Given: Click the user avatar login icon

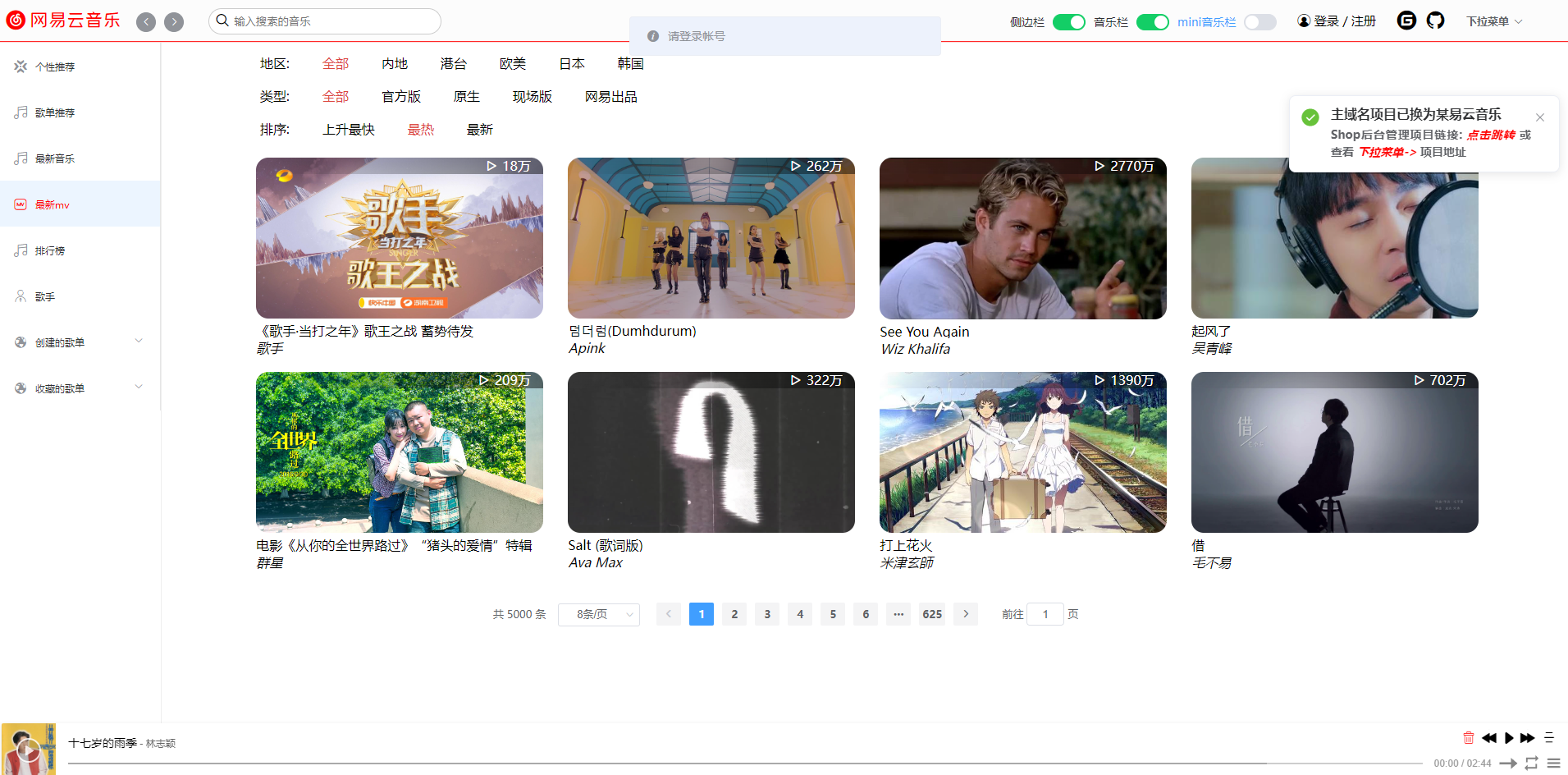Looking at the screenshot, I should click(x=1304, y=21).
